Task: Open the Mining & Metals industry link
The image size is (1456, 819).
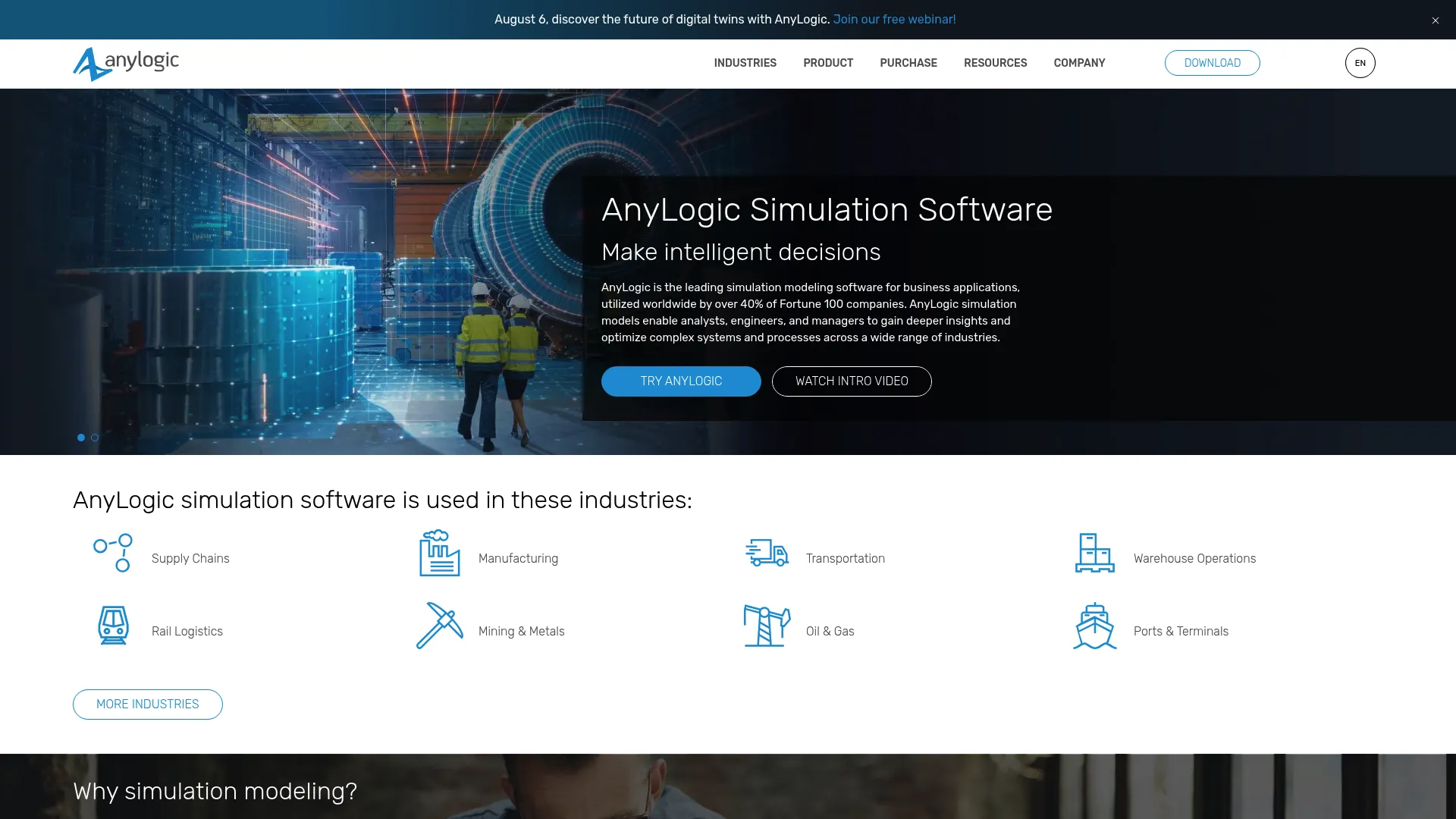Action: tap(521, 632)
